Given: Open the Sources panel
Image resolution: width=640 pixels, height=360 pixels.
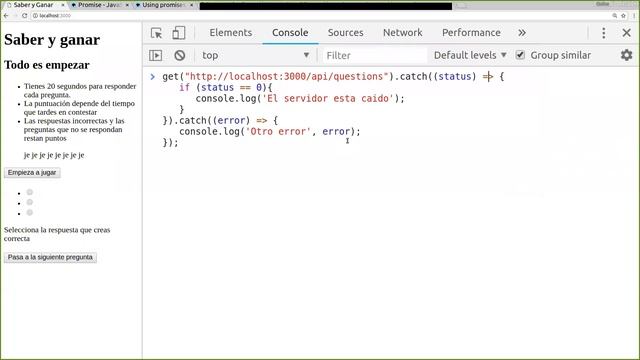Looking at the screenshot, I should (346, 33).
